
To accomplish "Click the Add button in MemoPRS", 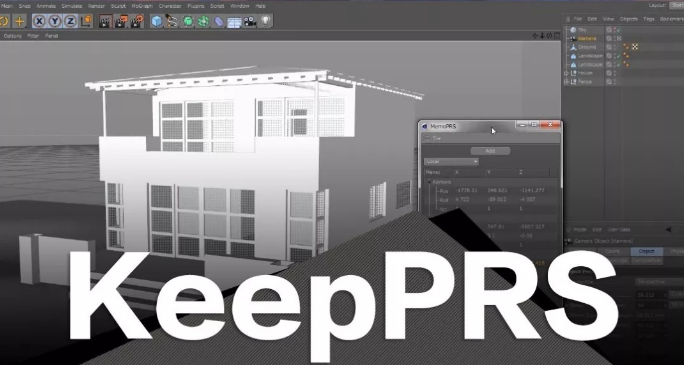I will tap(490, 151).
